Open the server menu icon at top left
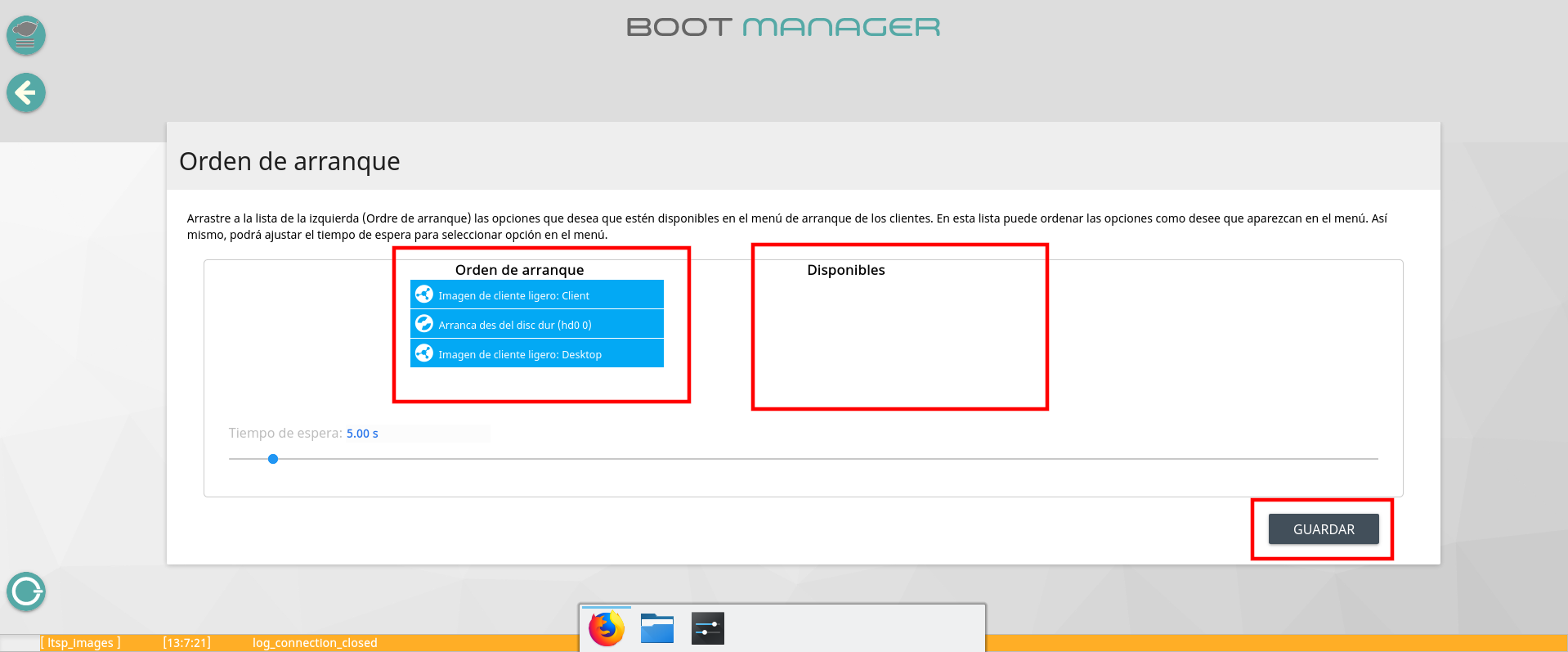The height and width of the screenshot is (652, 1568). point(26,35)
